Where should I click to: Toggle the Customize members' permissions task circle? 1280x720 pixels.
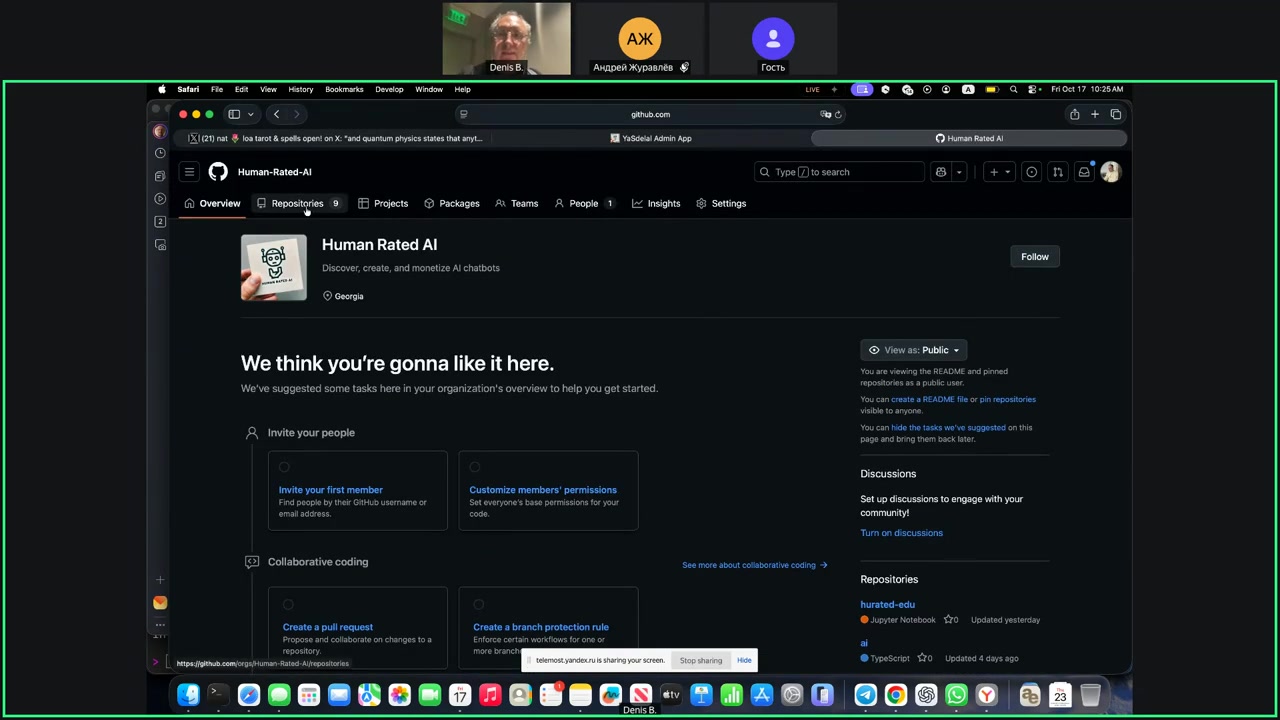tap(475, 467)
